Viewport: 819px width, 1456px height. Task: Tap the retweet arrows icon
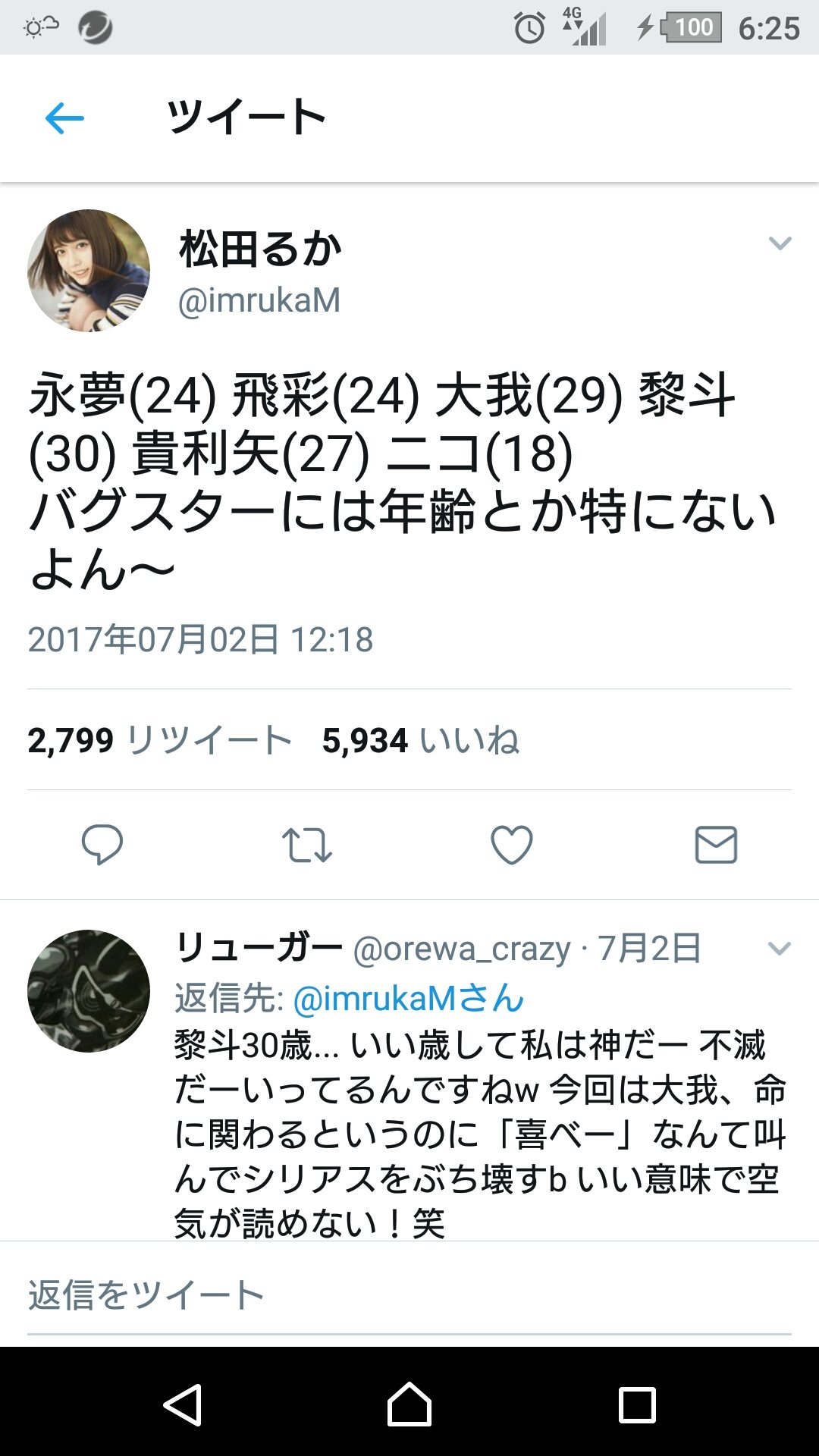[307, 845]
